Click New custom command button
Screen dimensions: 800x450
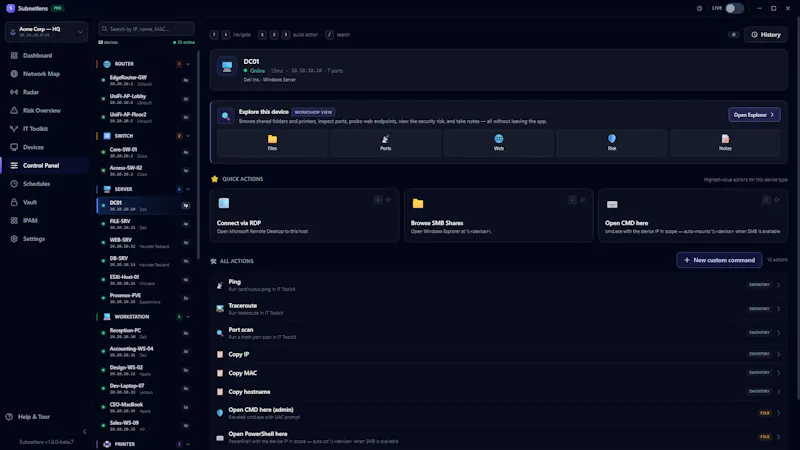click(719, 260)
